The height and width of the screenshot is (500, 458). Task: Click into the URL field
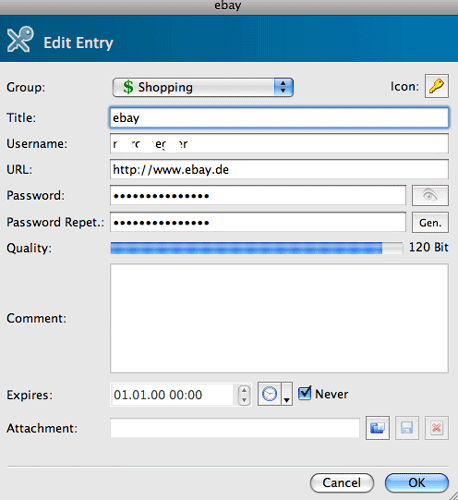pos(279,169)
